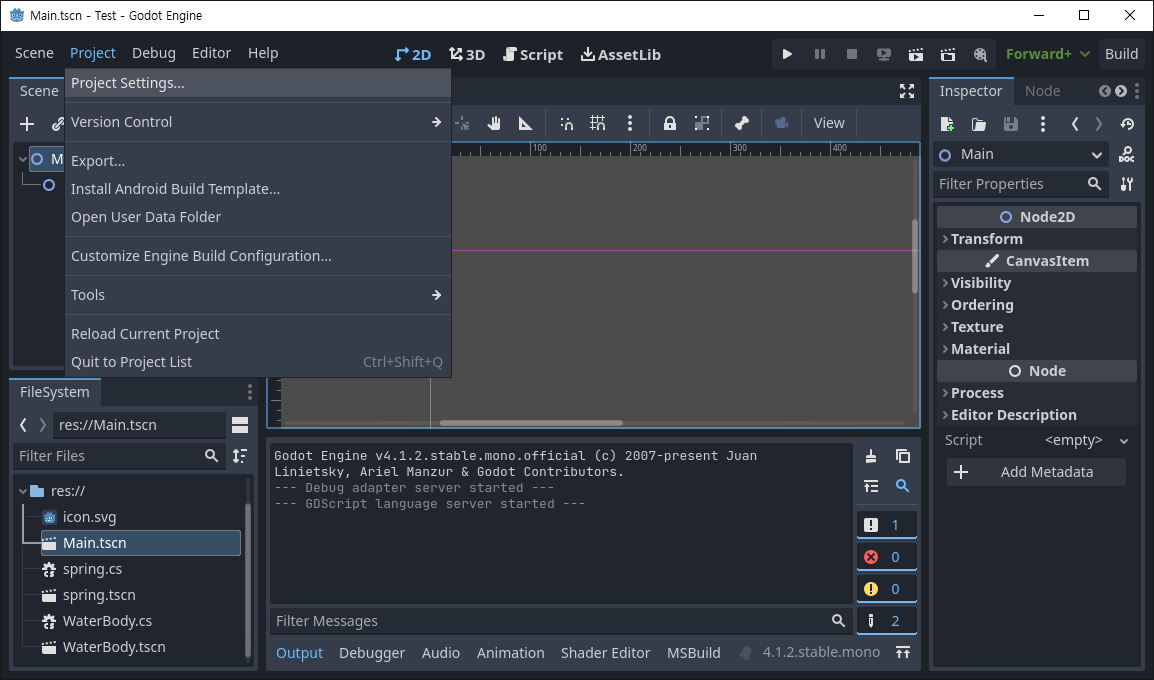1154x680 pixels.
Task: Run the current scene icon
Action: (x=916, y=54)
